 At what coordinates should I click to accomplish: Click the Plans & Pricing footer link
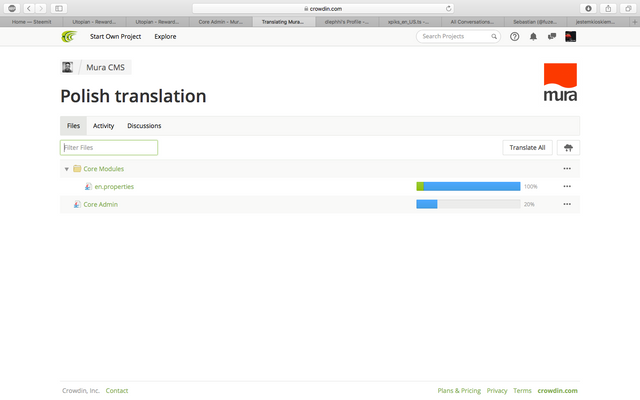(x=459, y=391)
